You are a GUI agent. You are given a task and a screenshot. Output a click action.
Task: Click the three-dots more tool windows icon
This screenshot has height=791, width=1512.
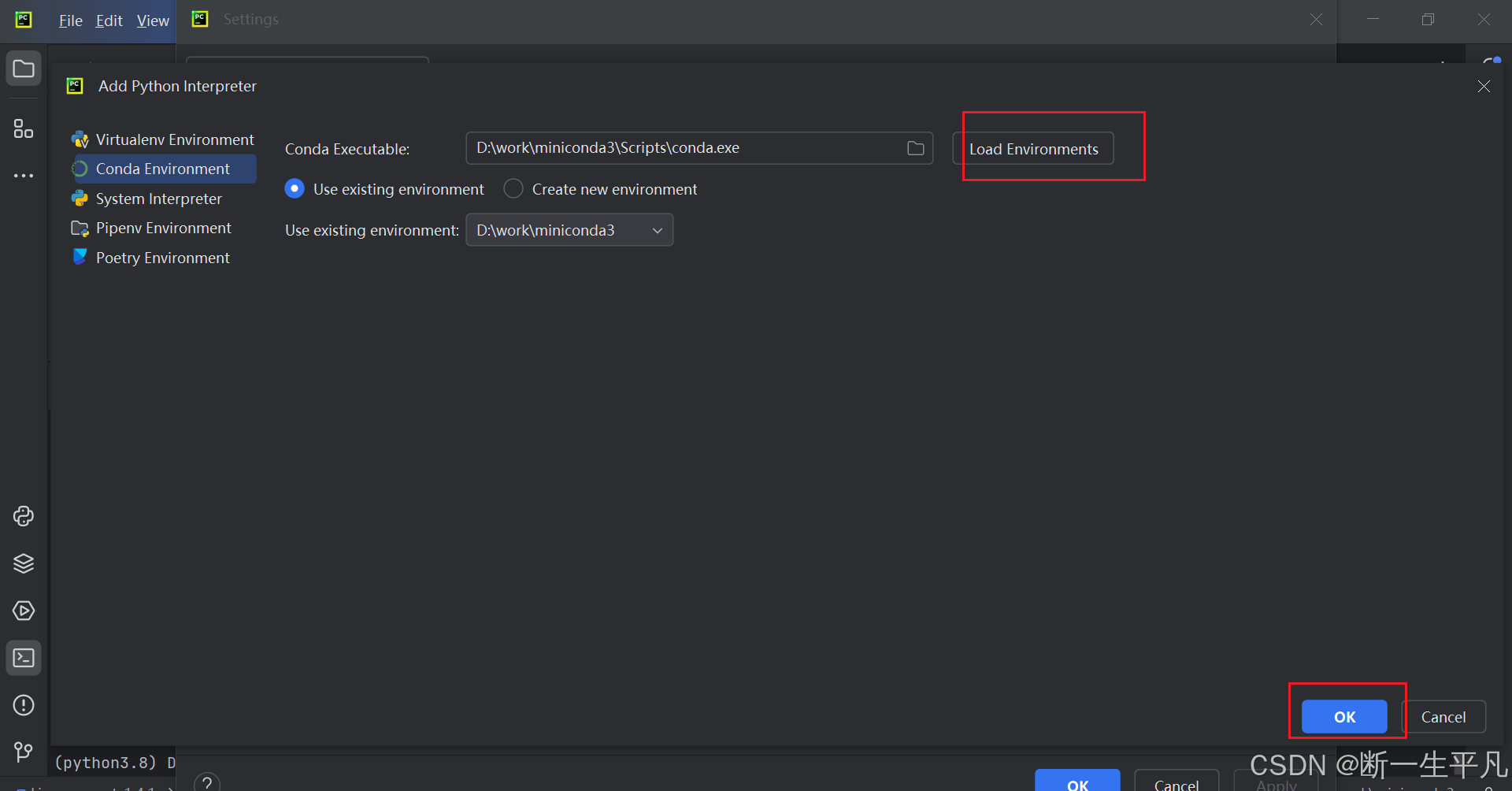click(x=24, y=176)
